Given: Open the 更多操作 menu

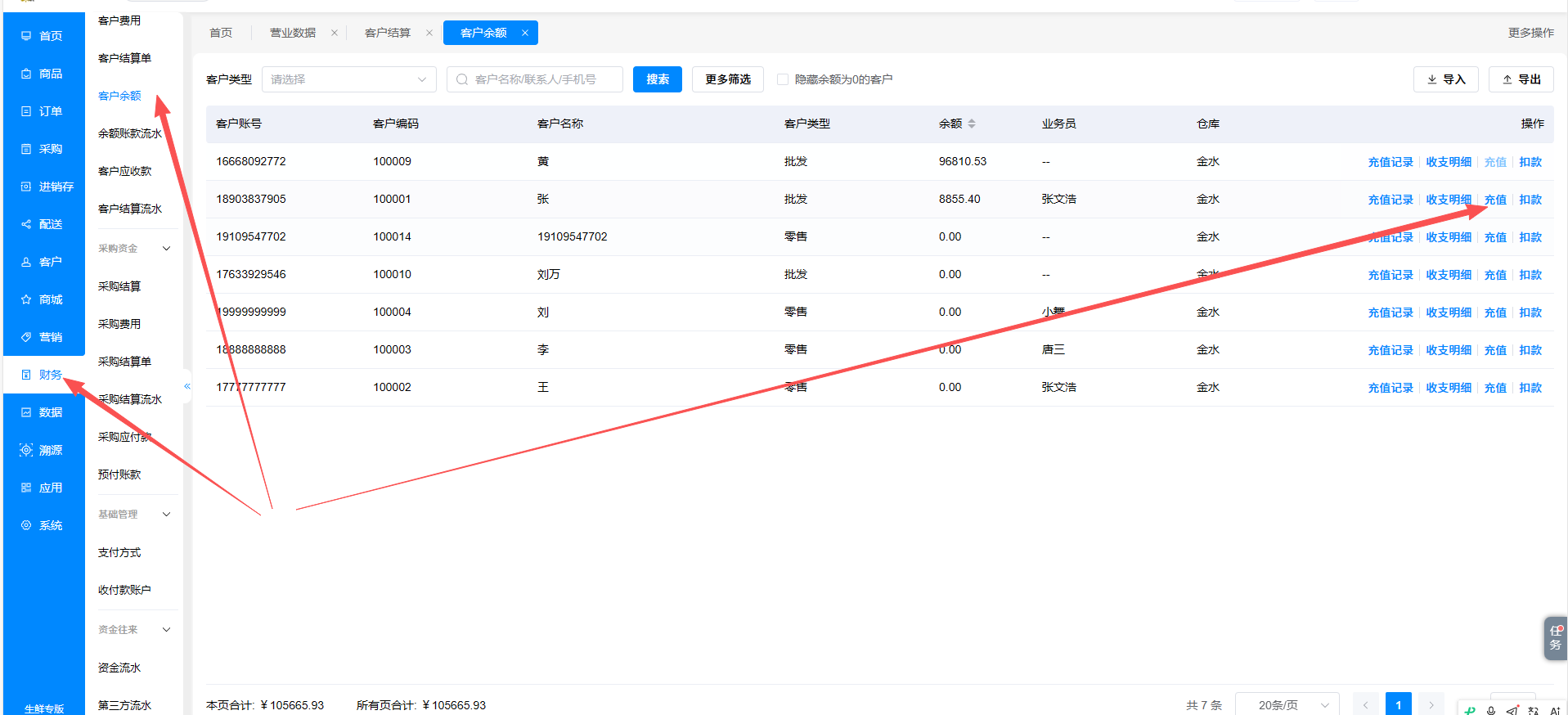Looking at the screenshot, I should coord(1531,33).
